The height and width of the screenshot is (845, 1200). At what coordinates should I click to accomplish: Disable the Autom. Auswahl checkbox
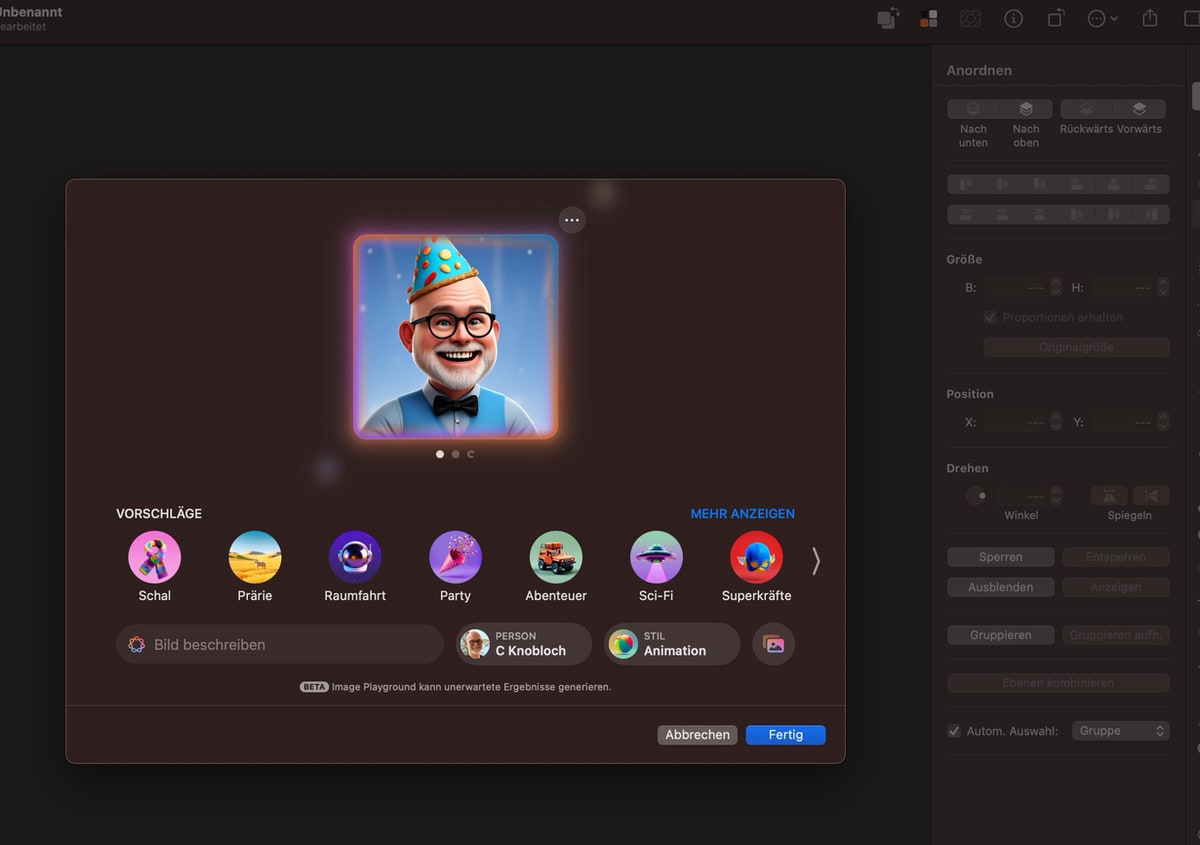click(954, 731)
